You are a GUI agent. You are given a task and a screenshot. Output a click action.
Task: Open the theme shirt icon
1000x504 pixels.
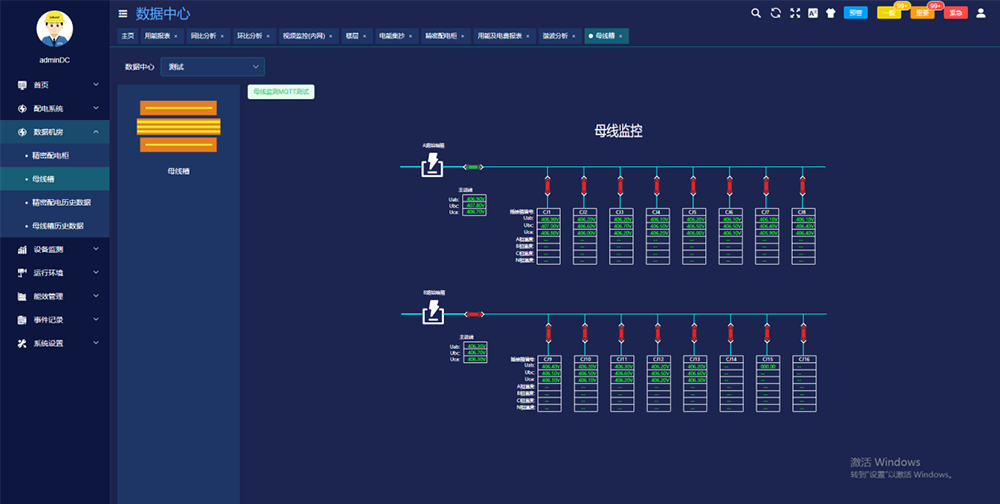click(830, 13)
